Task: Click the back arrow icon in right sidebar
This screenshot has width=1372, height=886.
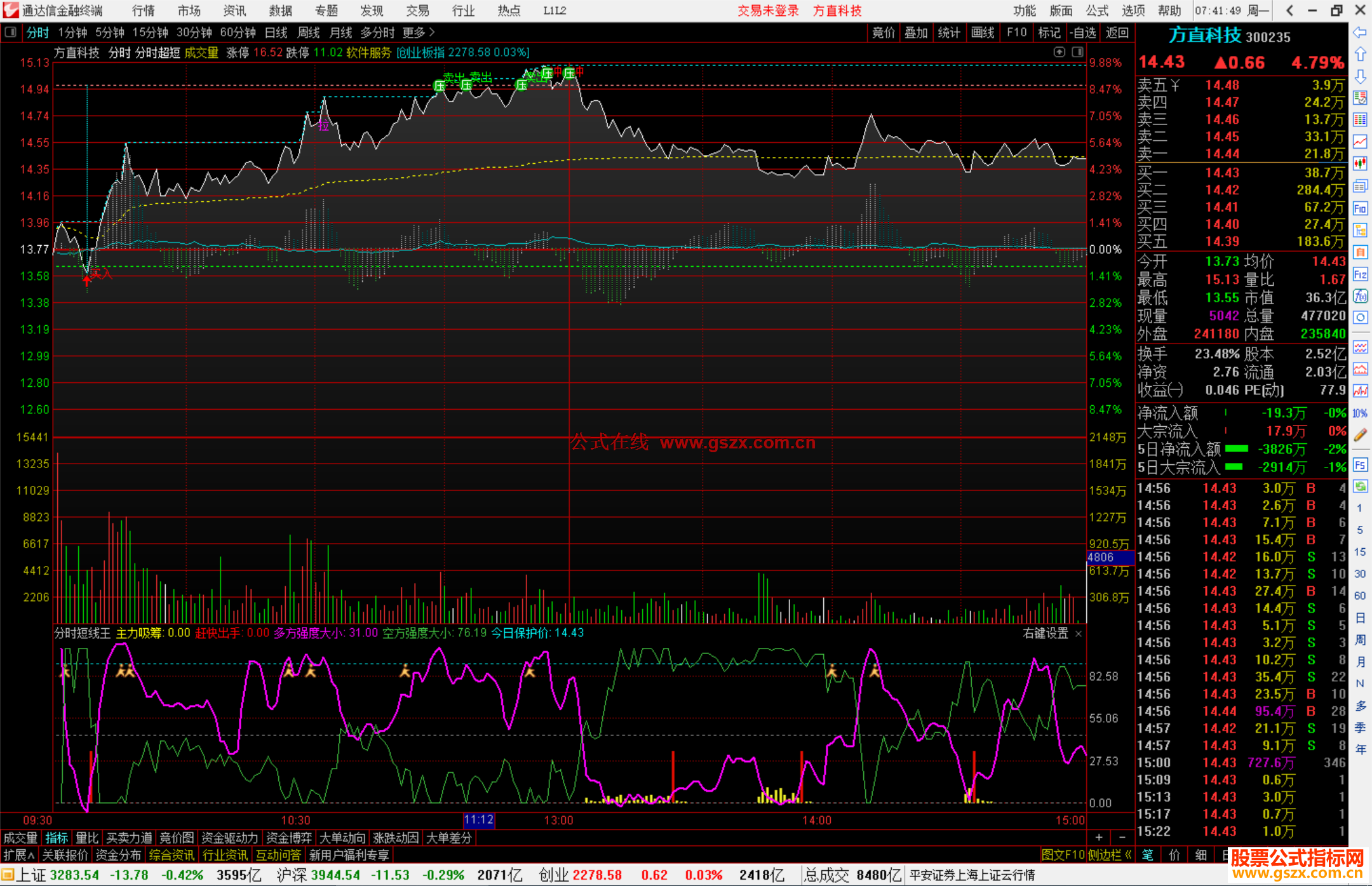Action: pyautogui.click(x=1360, y=32)
